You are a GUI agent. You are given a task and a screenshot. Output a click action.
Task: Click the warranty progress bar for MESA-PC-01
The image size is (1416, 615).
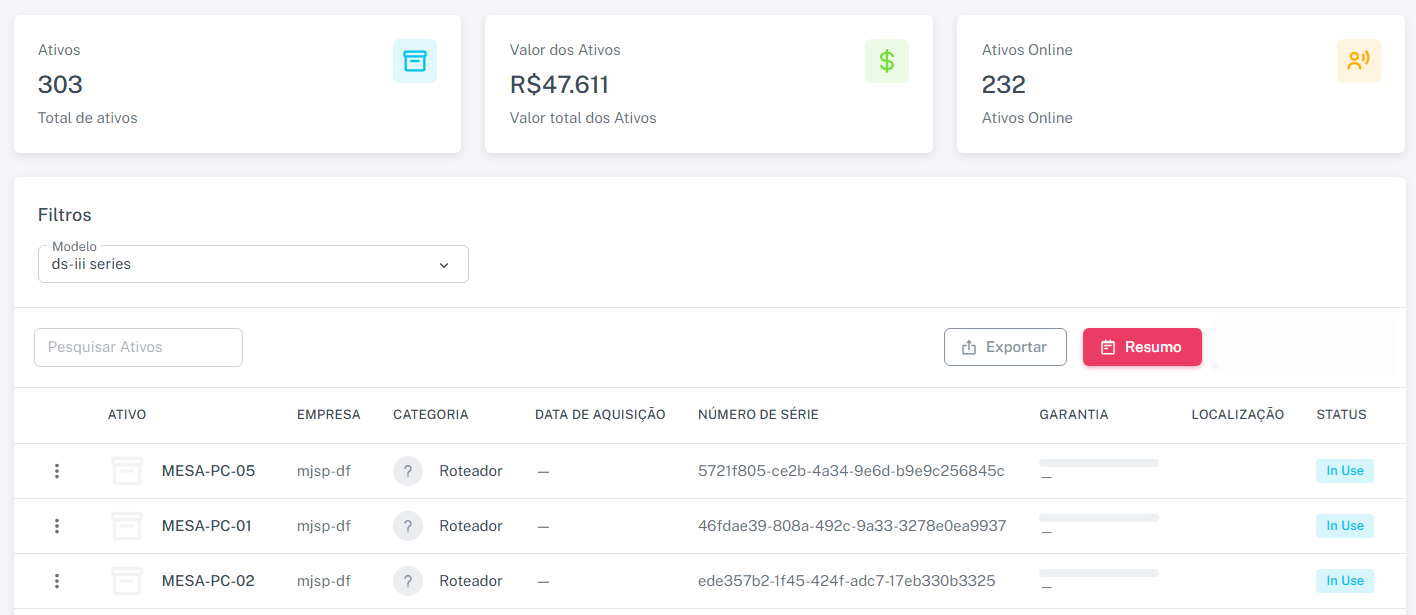point(1099,518)
